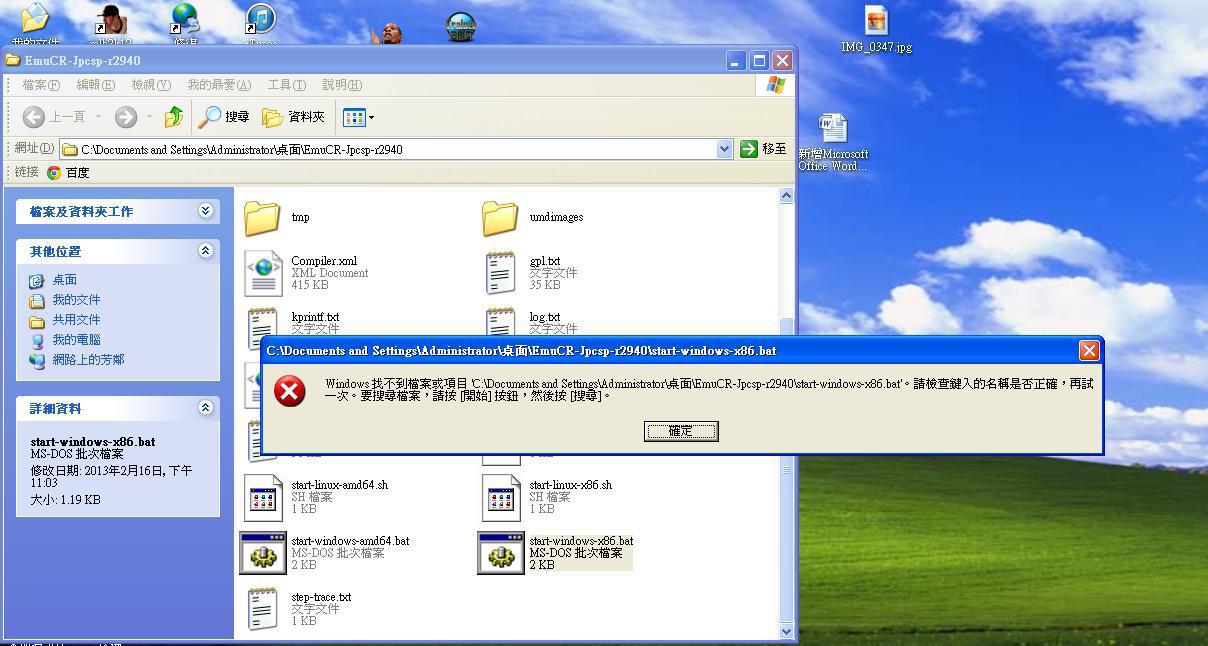This screenshot has width=1208, height=646.
Task: Minimize the EmuCR-Jpcsp-r2940 window
Action: [x=737, y=60]
